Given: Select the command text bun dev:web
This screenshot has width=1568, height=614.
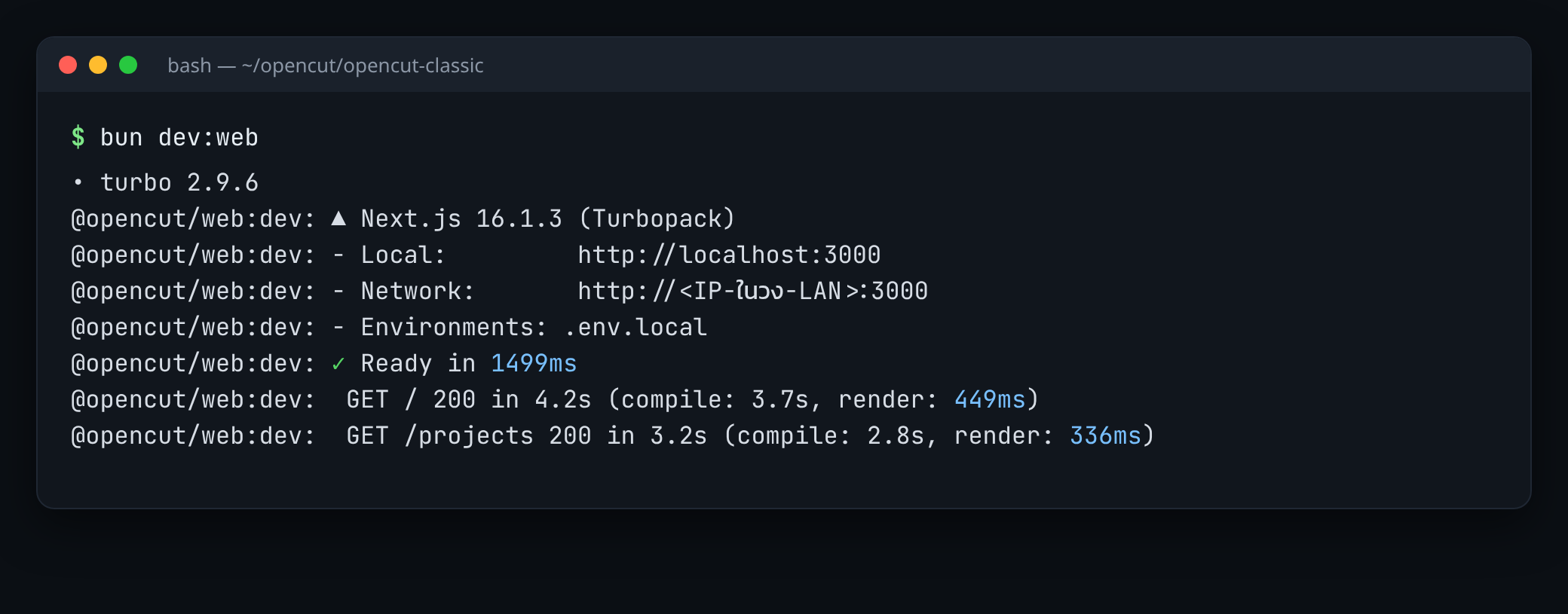Looking at the screenshot, I should click(x=179, y=138).
